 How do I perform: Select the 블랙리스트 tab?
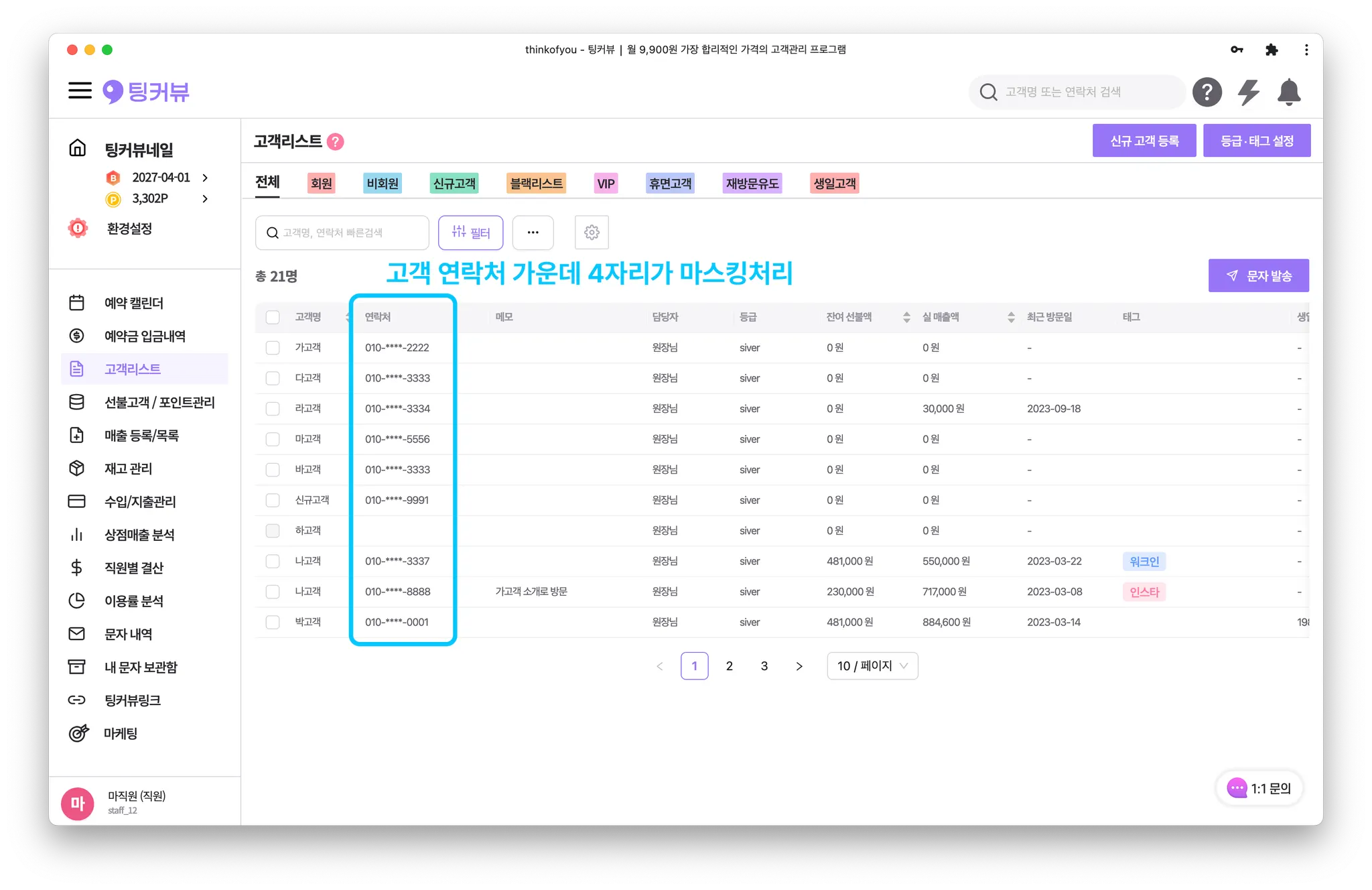(x=536, y=184)
